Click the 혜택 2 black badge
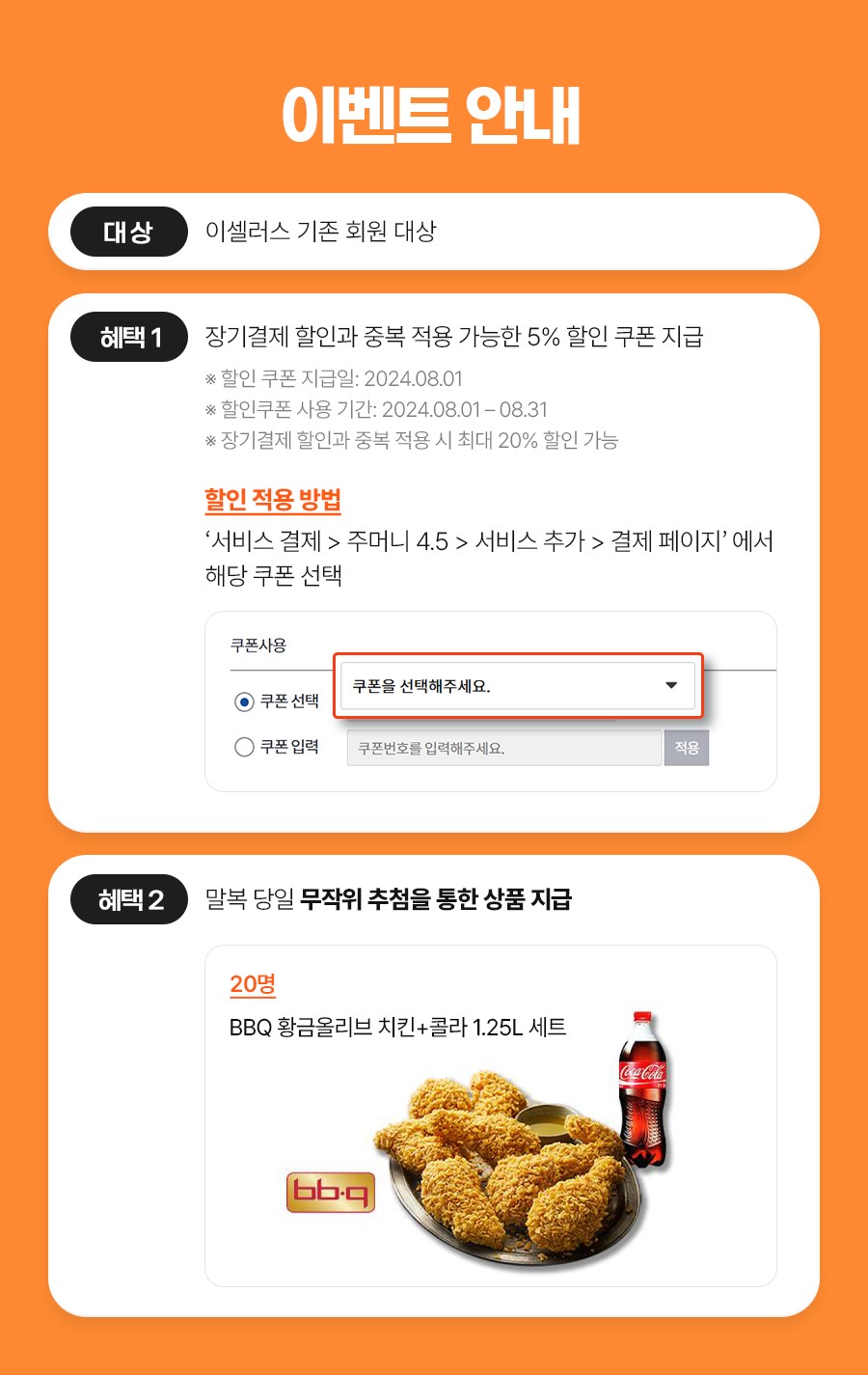This screenshot has width=868, height=1375. (129, 899)
